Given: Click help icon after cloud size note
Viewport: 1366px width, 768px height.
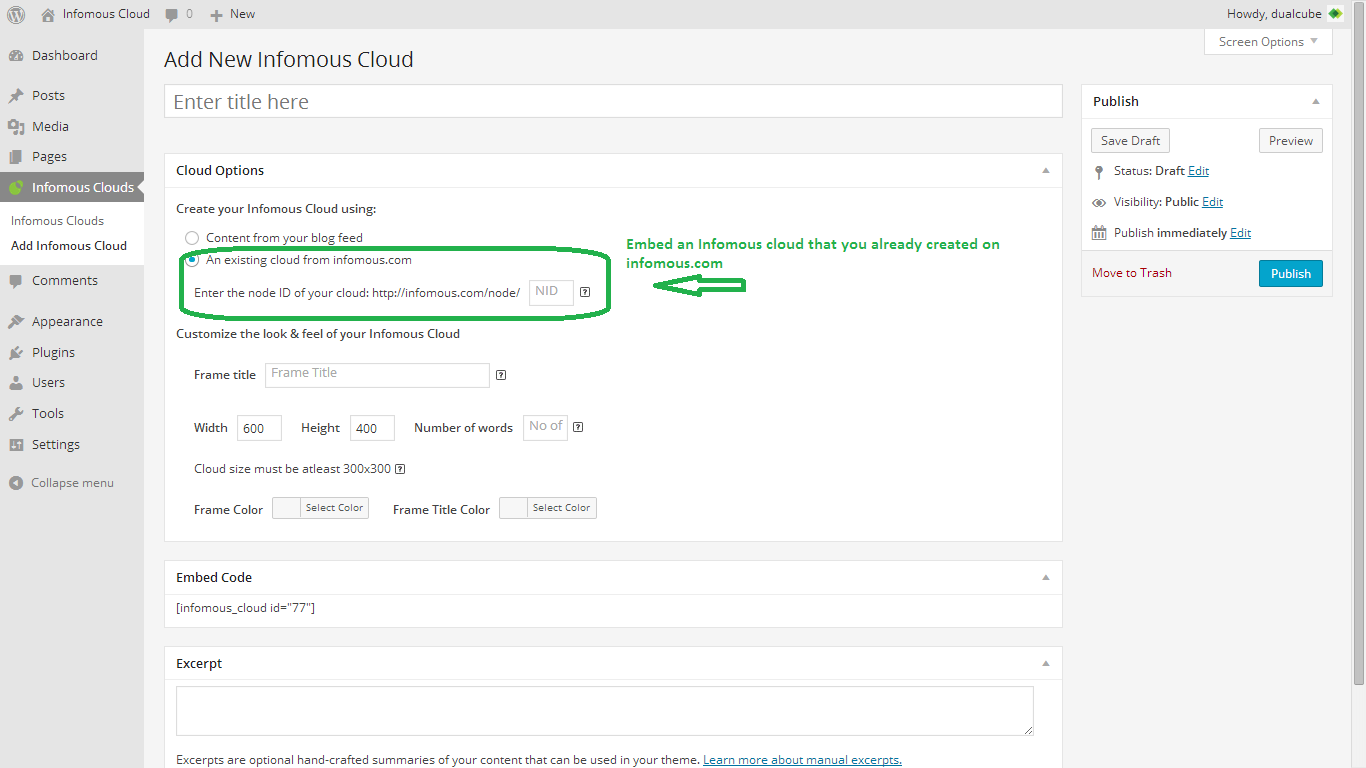Looking at the screenshot, I should coord(400,469).
